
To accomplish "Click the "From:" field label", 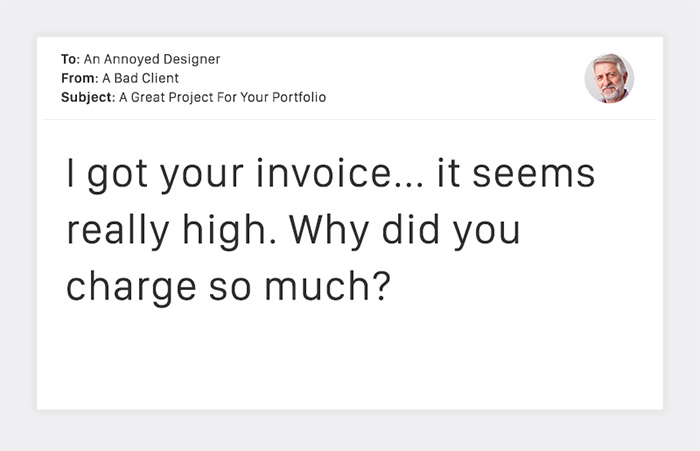I will tap(79, 78).
